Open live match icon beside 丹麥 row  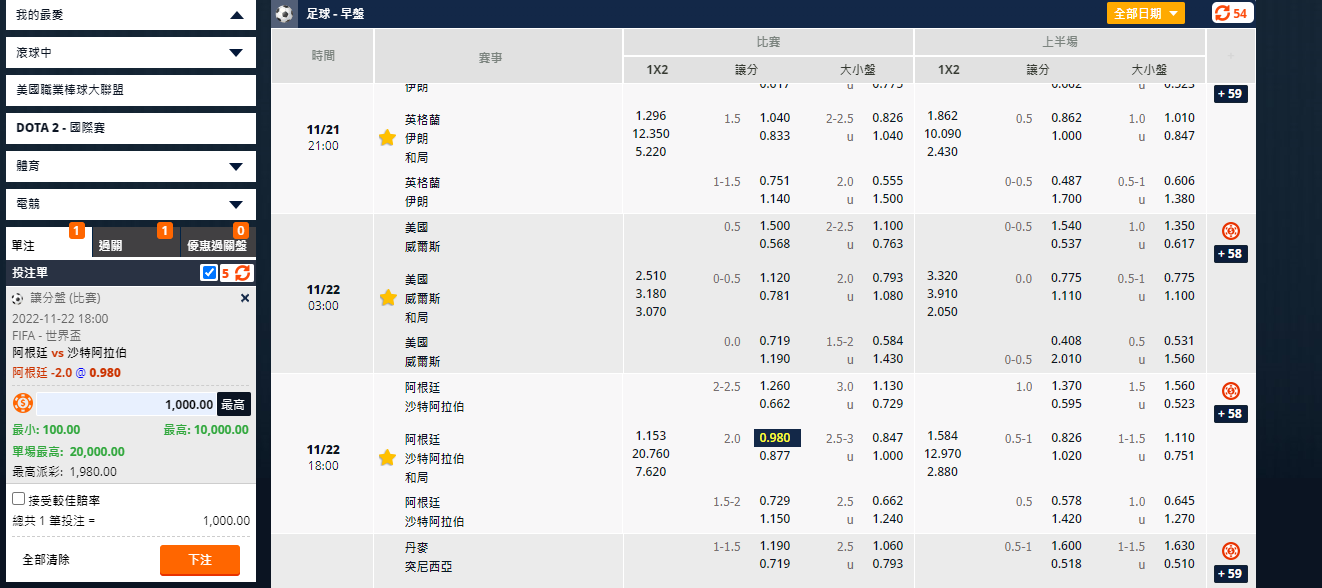coord(1230,550)
